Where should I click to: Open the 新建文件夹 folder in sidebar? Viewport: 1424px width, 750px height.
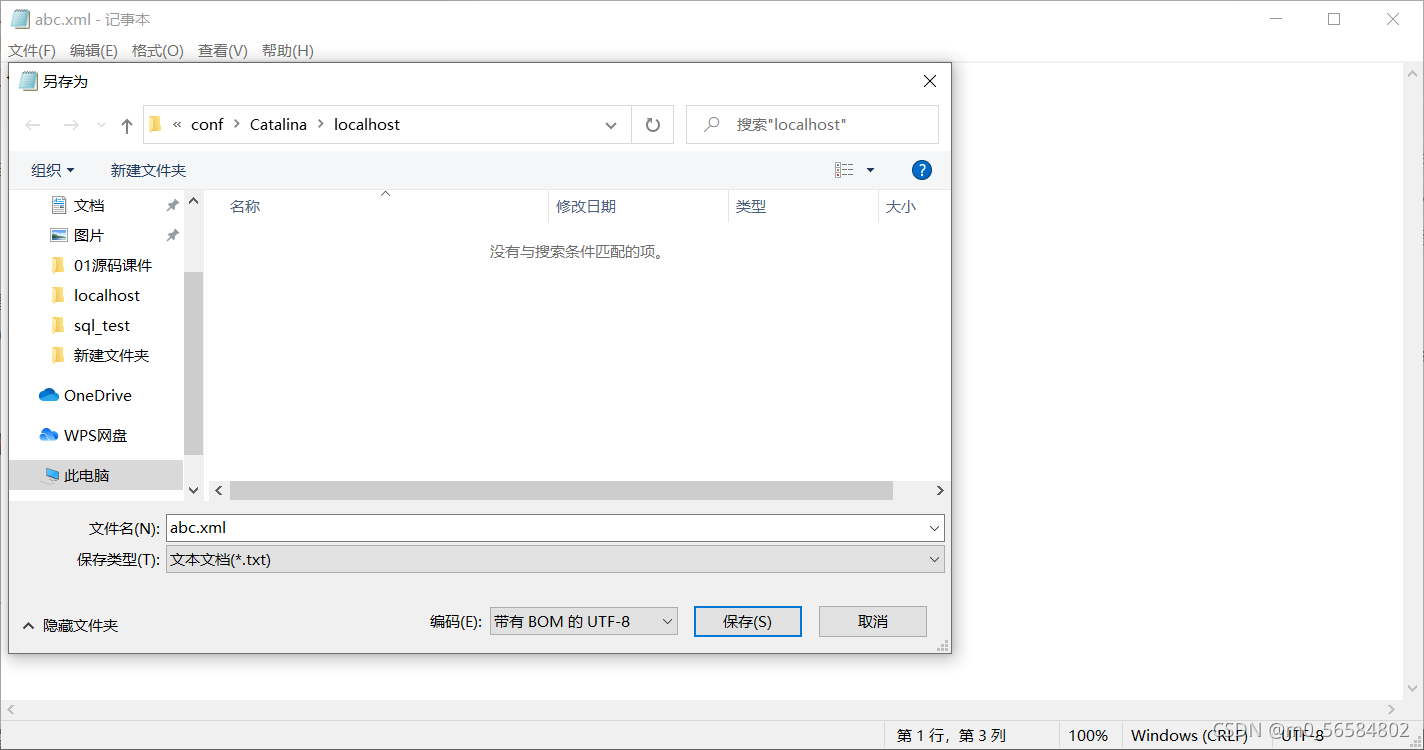click(x=111, y=355)
